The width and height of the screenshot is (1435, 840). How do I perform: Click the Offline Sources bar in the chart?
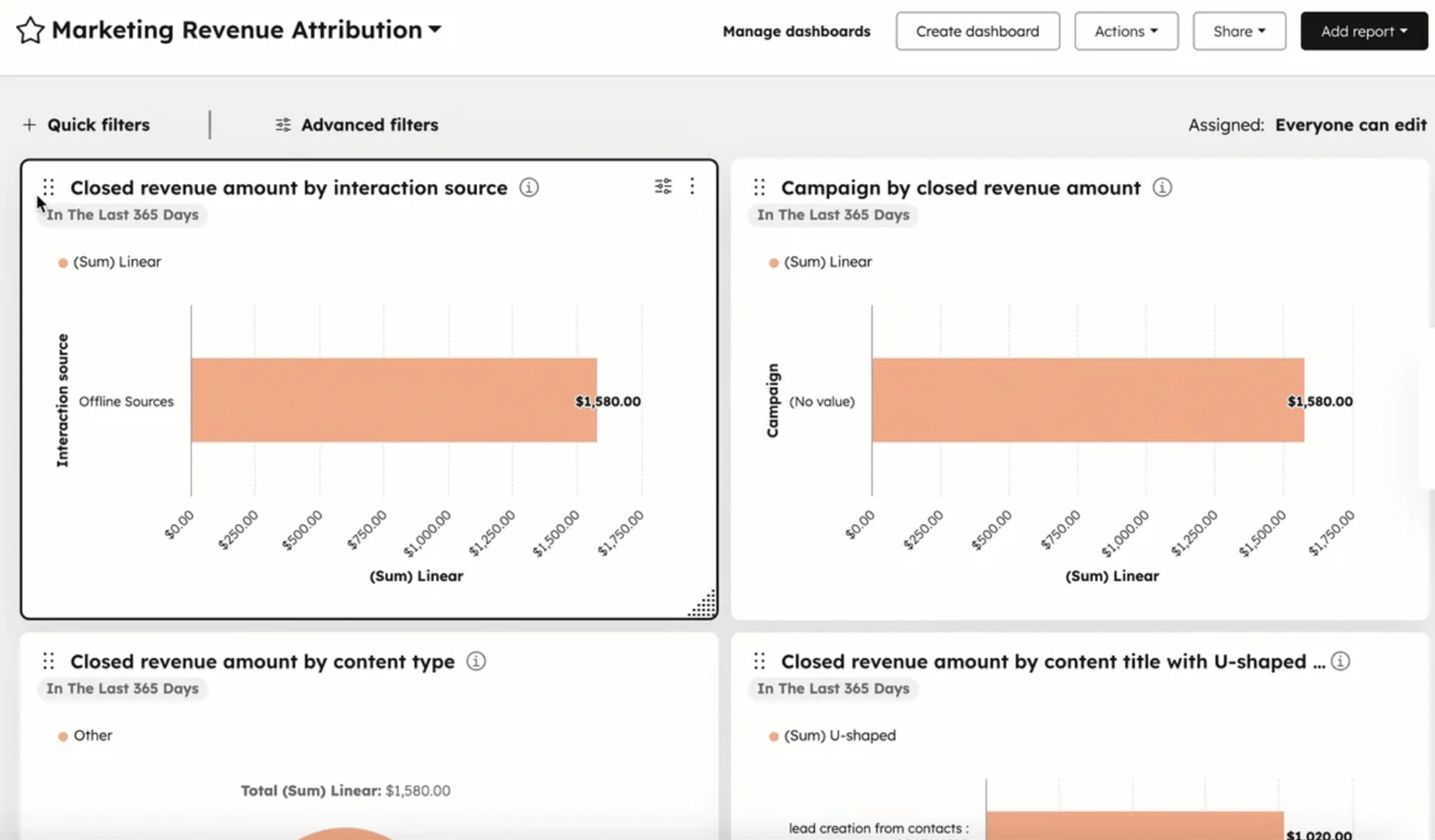(x=394, y=400)
